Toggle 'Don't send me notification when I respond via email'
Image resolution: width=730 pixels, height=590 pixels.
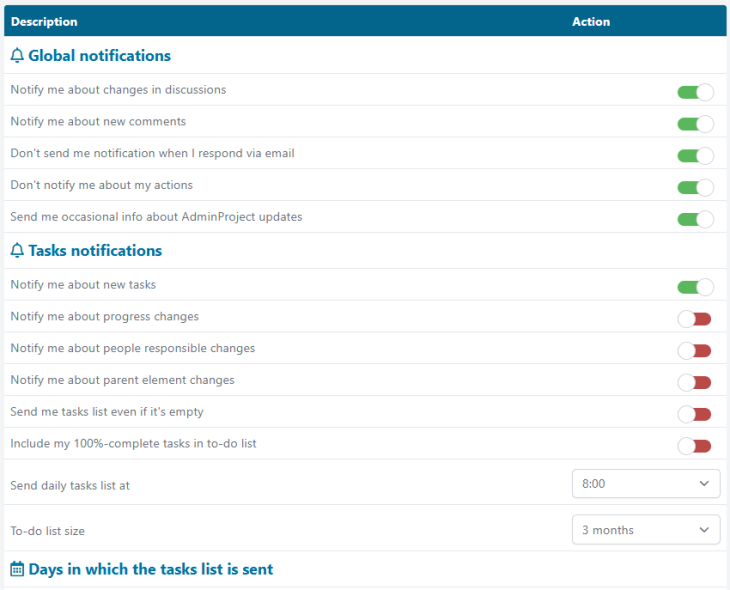(x=696, y=156)
